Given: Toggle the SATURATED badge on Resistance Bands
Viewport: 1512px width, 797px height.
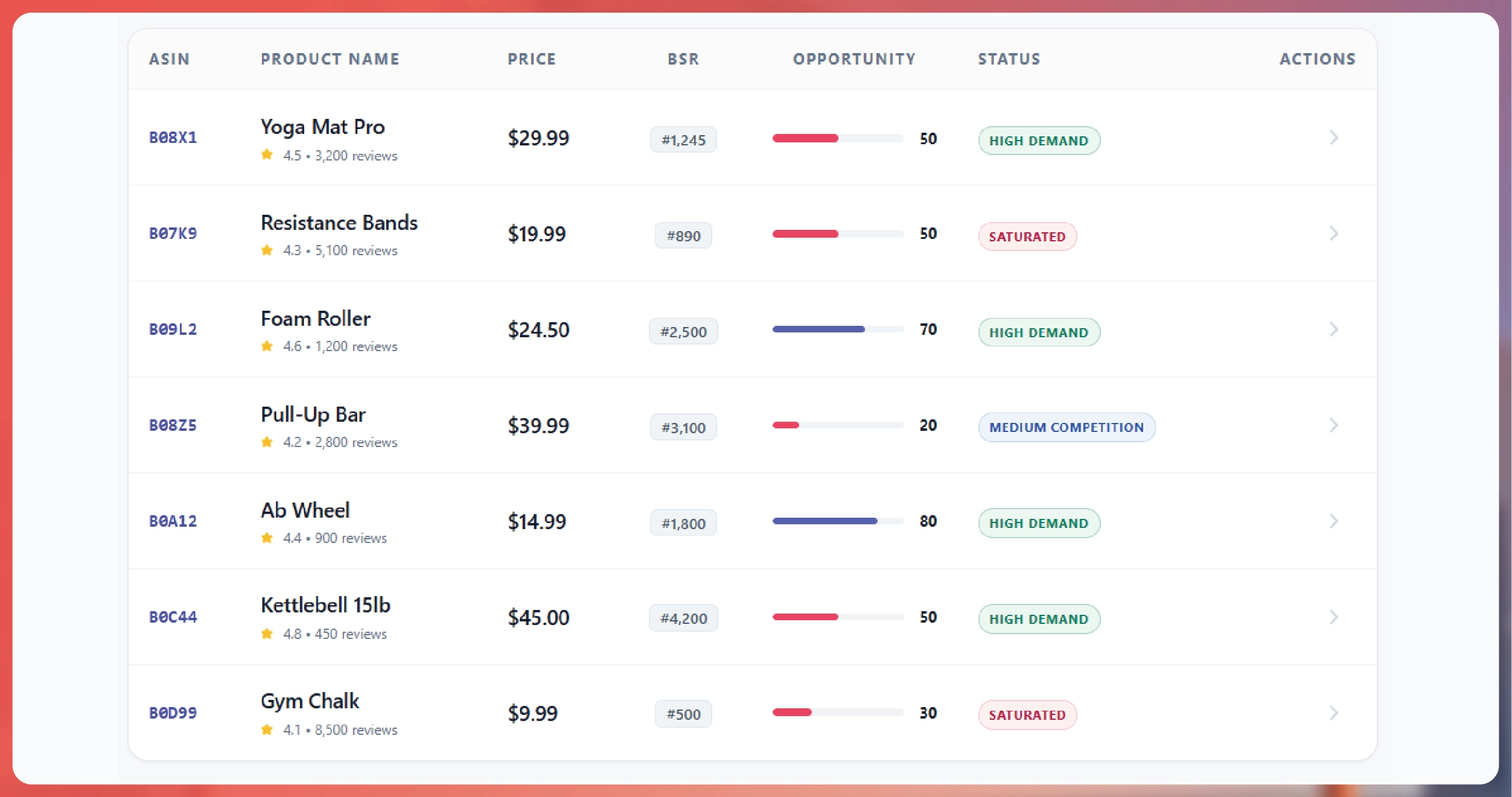Looking at the screenshot, I should [x=1027, y=236].
